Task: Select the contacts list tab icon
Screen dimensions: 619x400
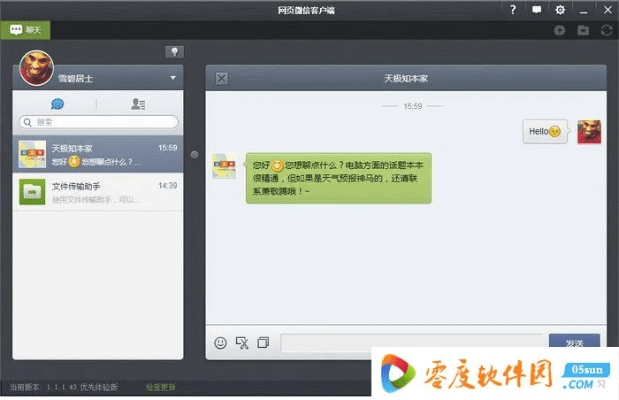Action: coord(138,104)
